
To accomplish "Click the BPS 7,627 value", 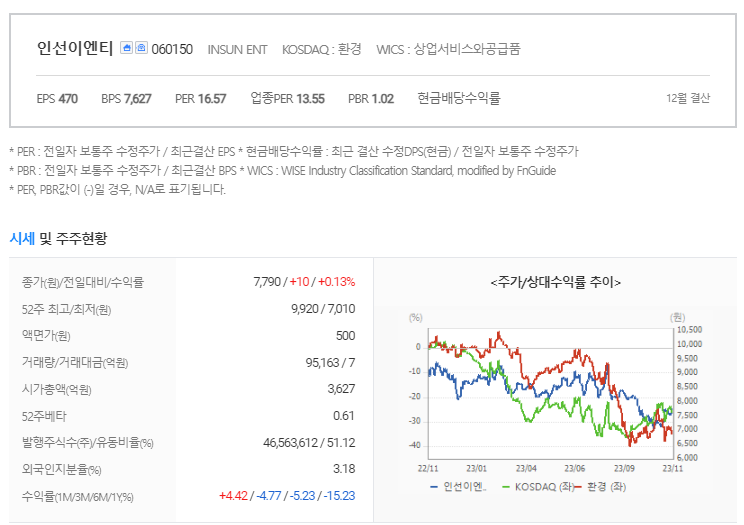I will point(126,99).
